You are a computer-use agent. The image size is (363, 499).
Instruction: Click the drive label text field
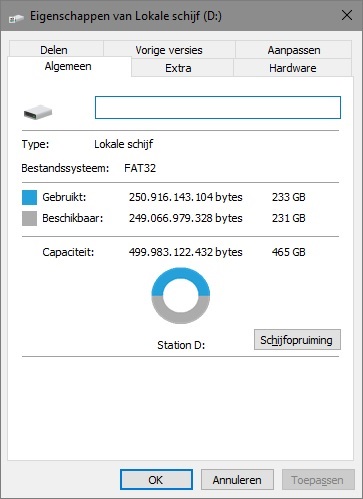[218, 107]
